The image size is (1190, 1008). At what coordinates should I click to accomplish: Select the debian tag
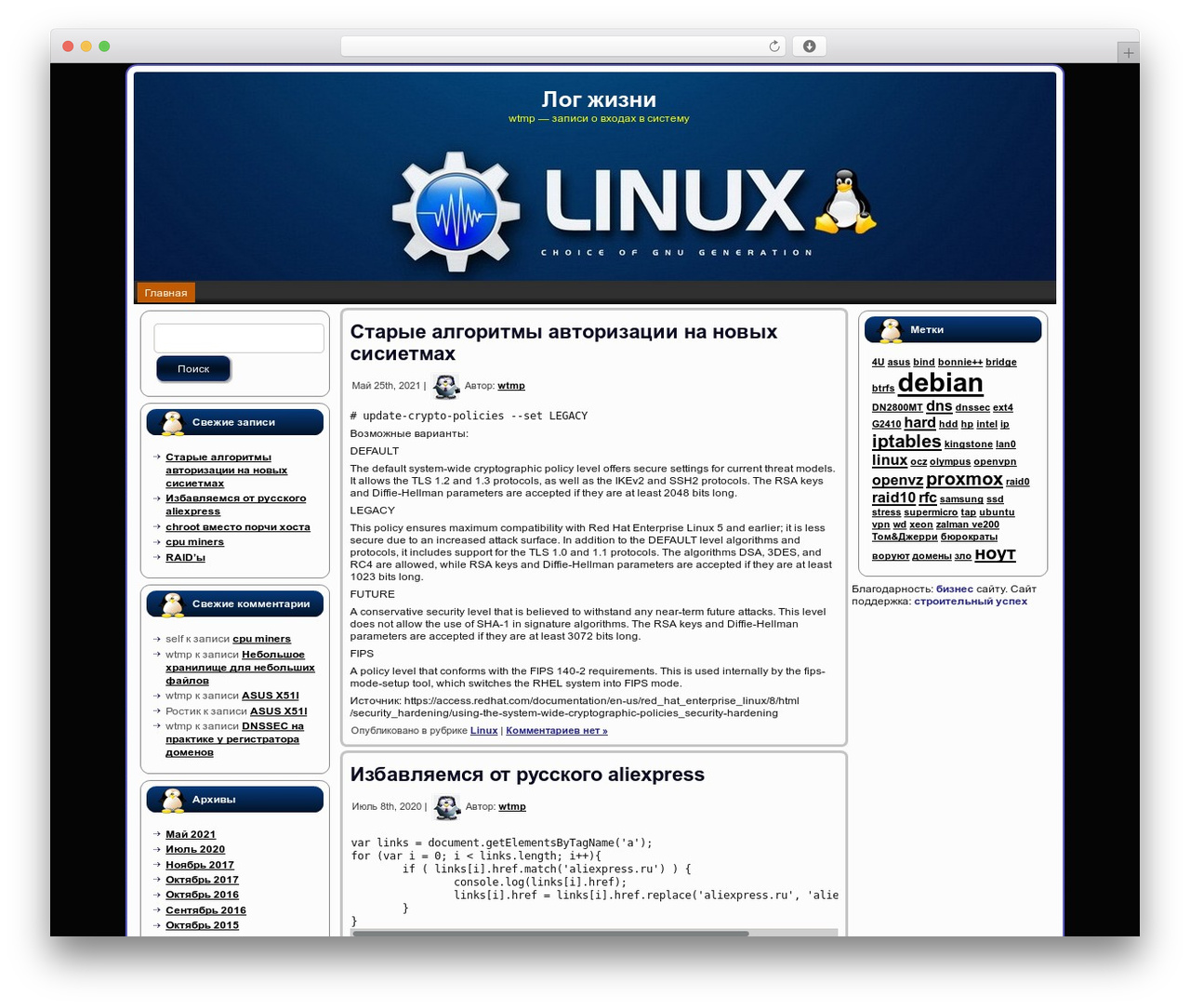[940, 383]
